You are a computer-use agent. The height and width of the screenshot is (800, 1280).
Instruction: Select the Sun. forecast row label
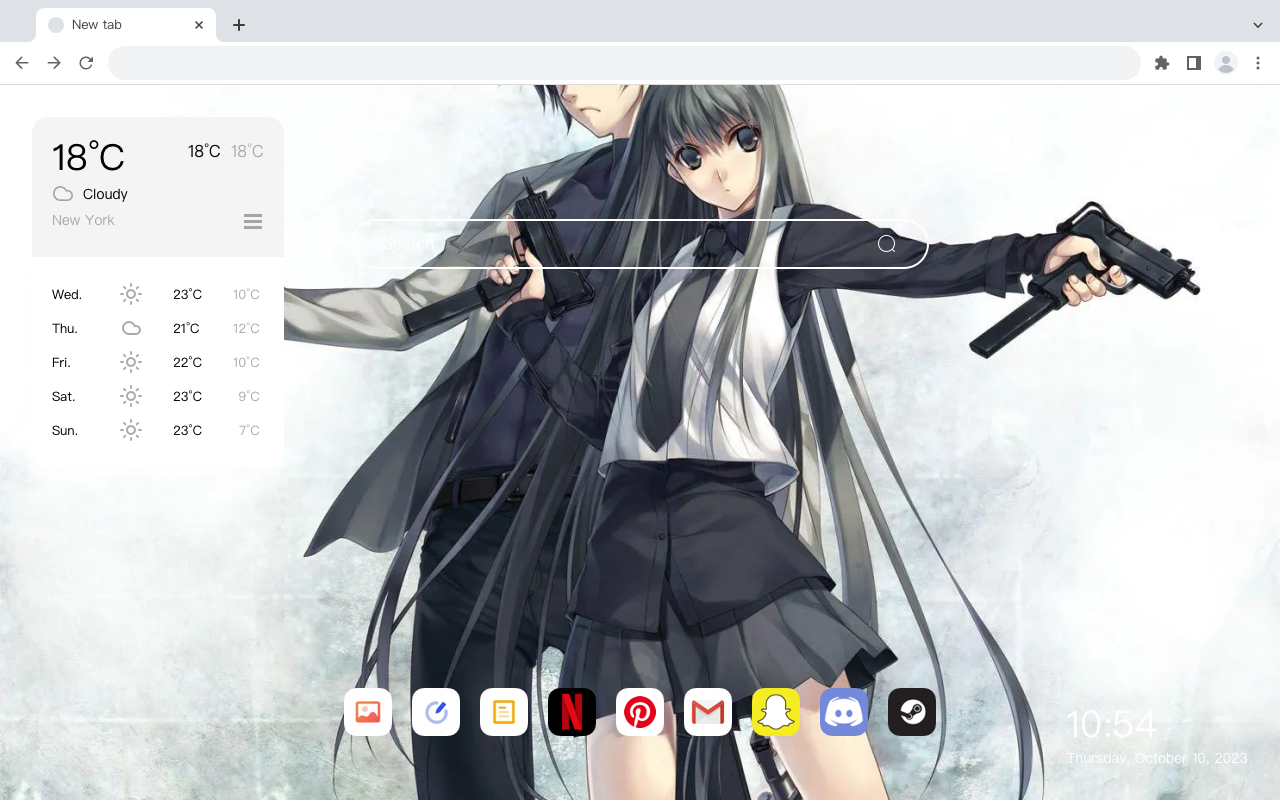[x=65, y=430]
